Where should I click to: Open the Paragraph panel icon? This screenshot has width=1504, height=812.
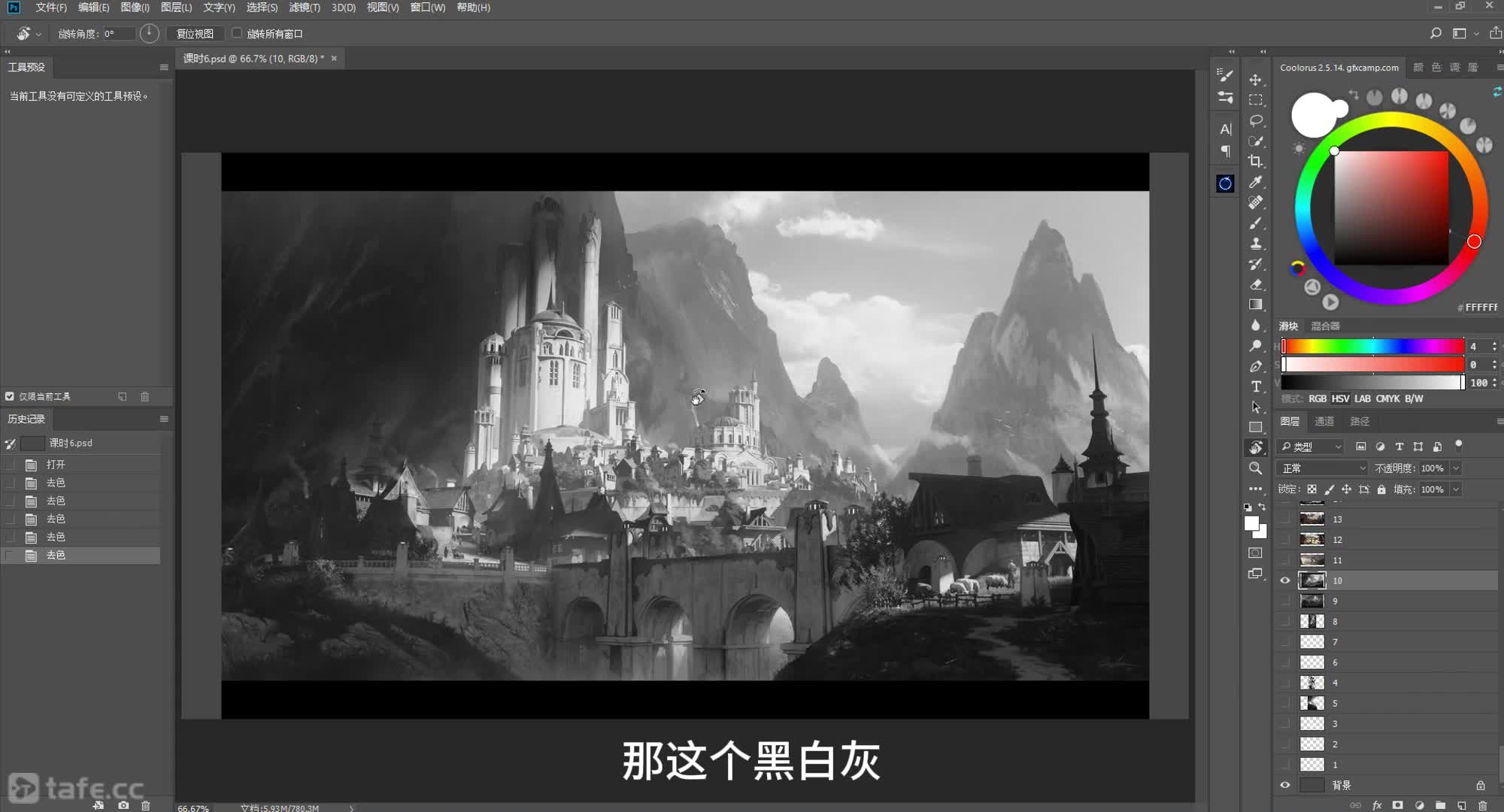pyautogui.click(x=1225, y=151)
